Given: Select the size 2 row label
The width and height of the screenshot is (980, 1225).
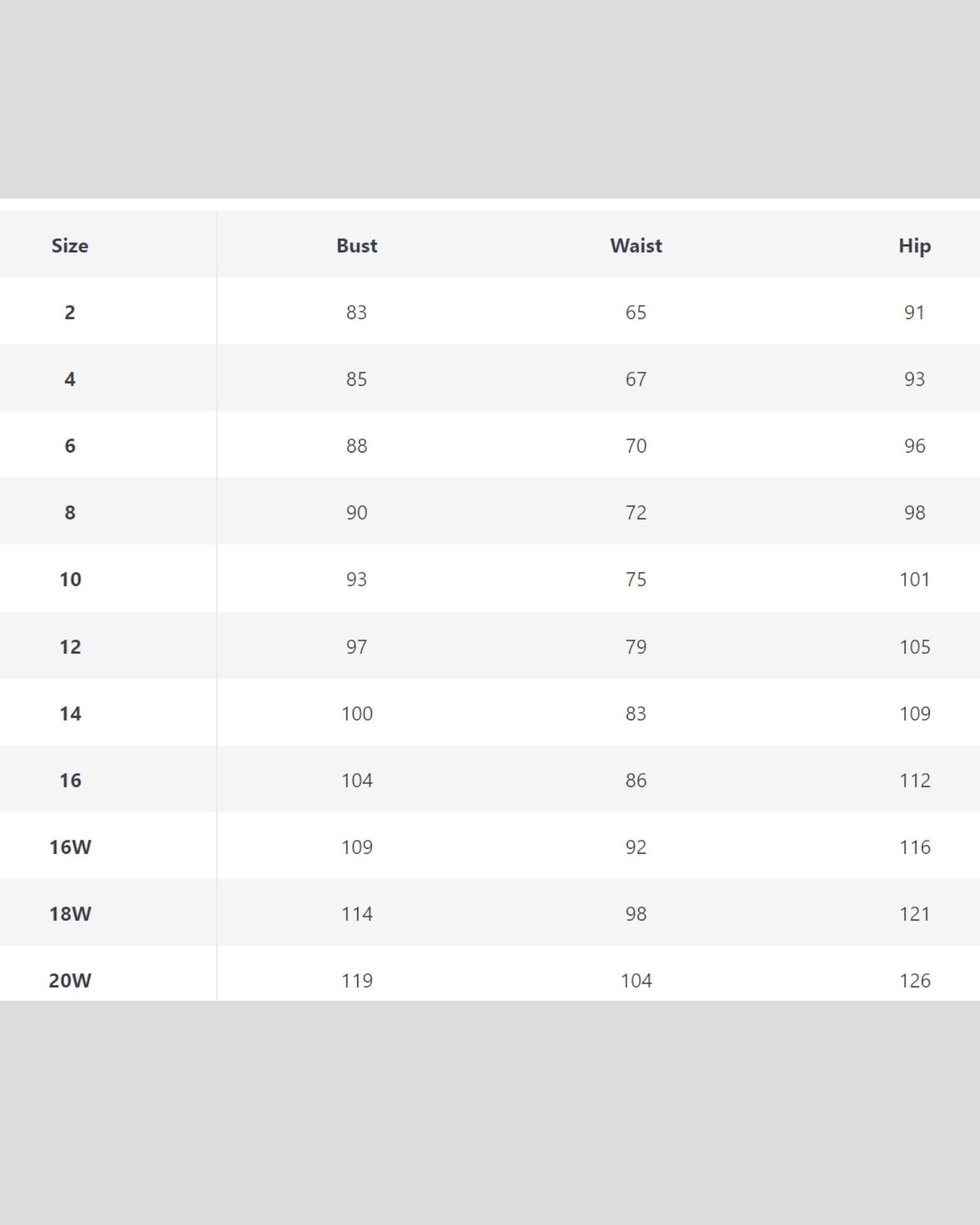Looking at the screenshot, I should click(x=70, y=312).
